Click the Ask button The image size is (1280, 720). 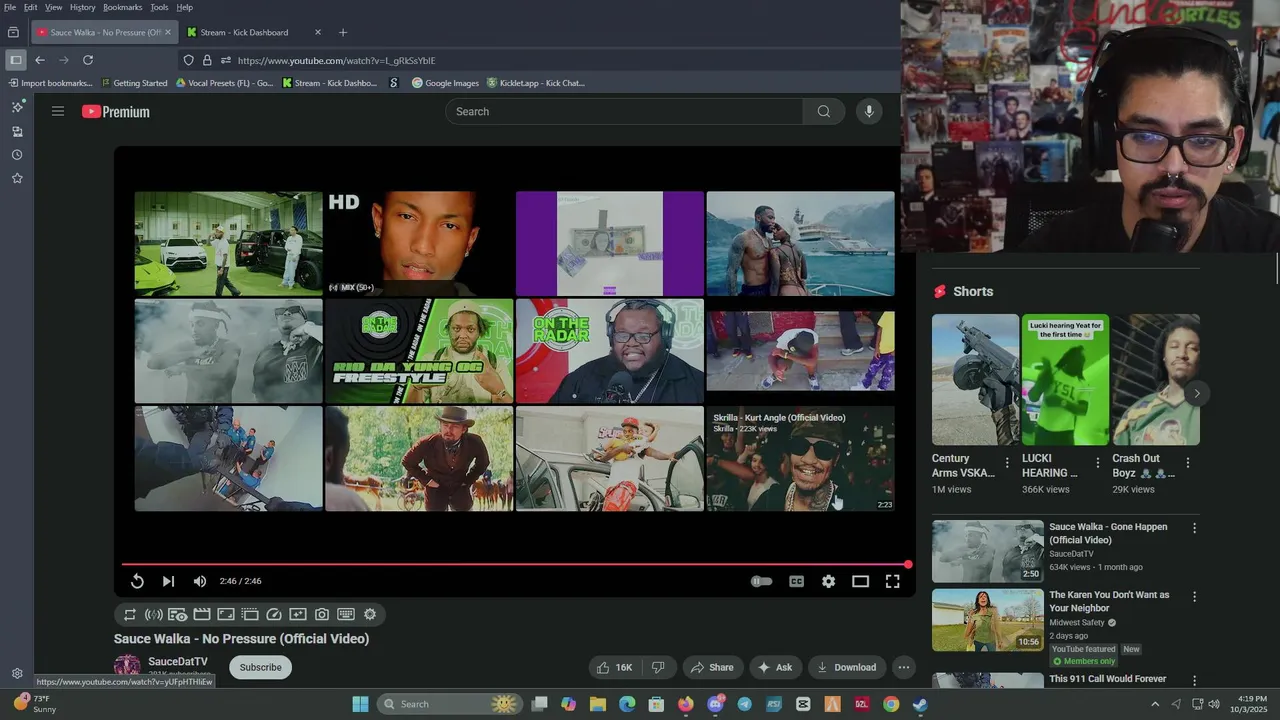[775, 667]
